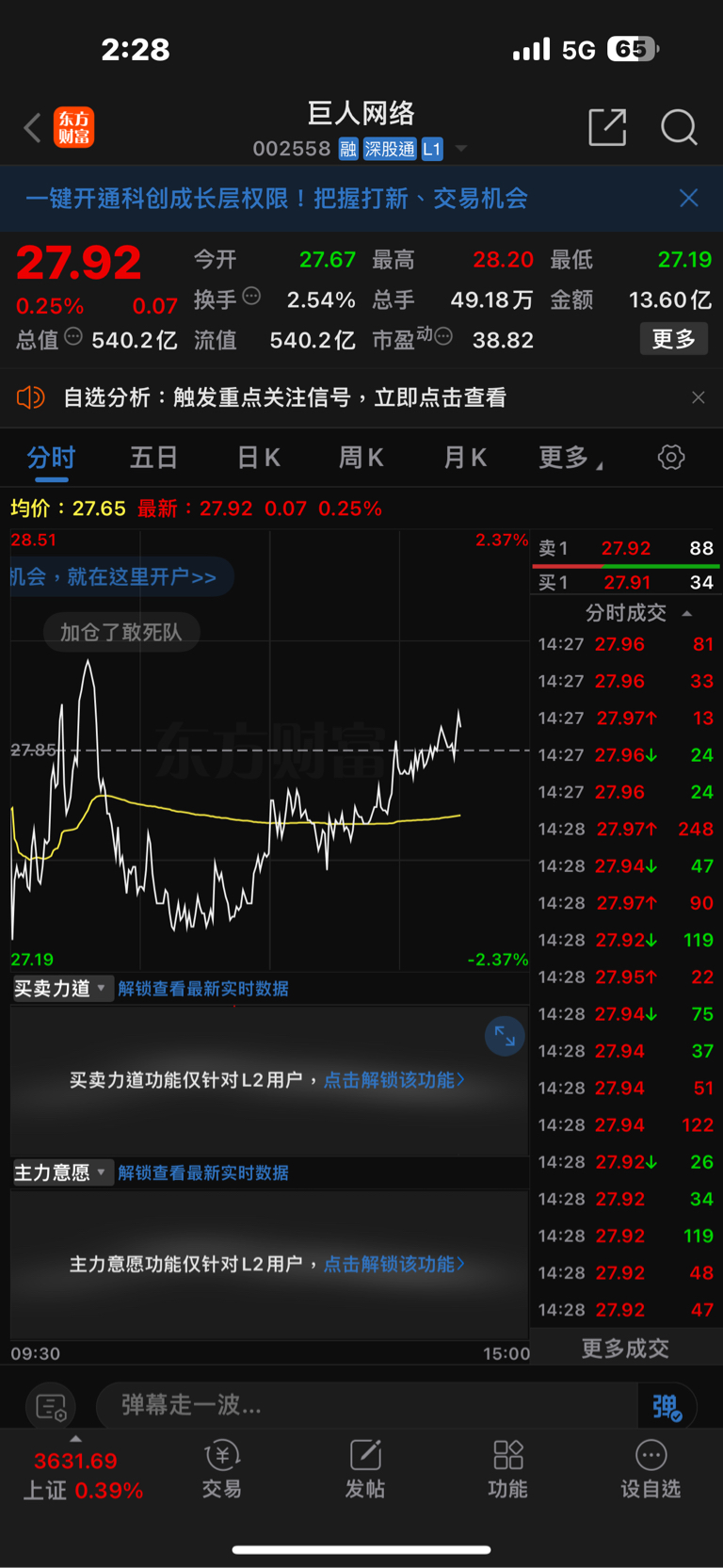Screen dimensions: 723x1568
Task: Tap info icon next to 总值
Action: 73,337
